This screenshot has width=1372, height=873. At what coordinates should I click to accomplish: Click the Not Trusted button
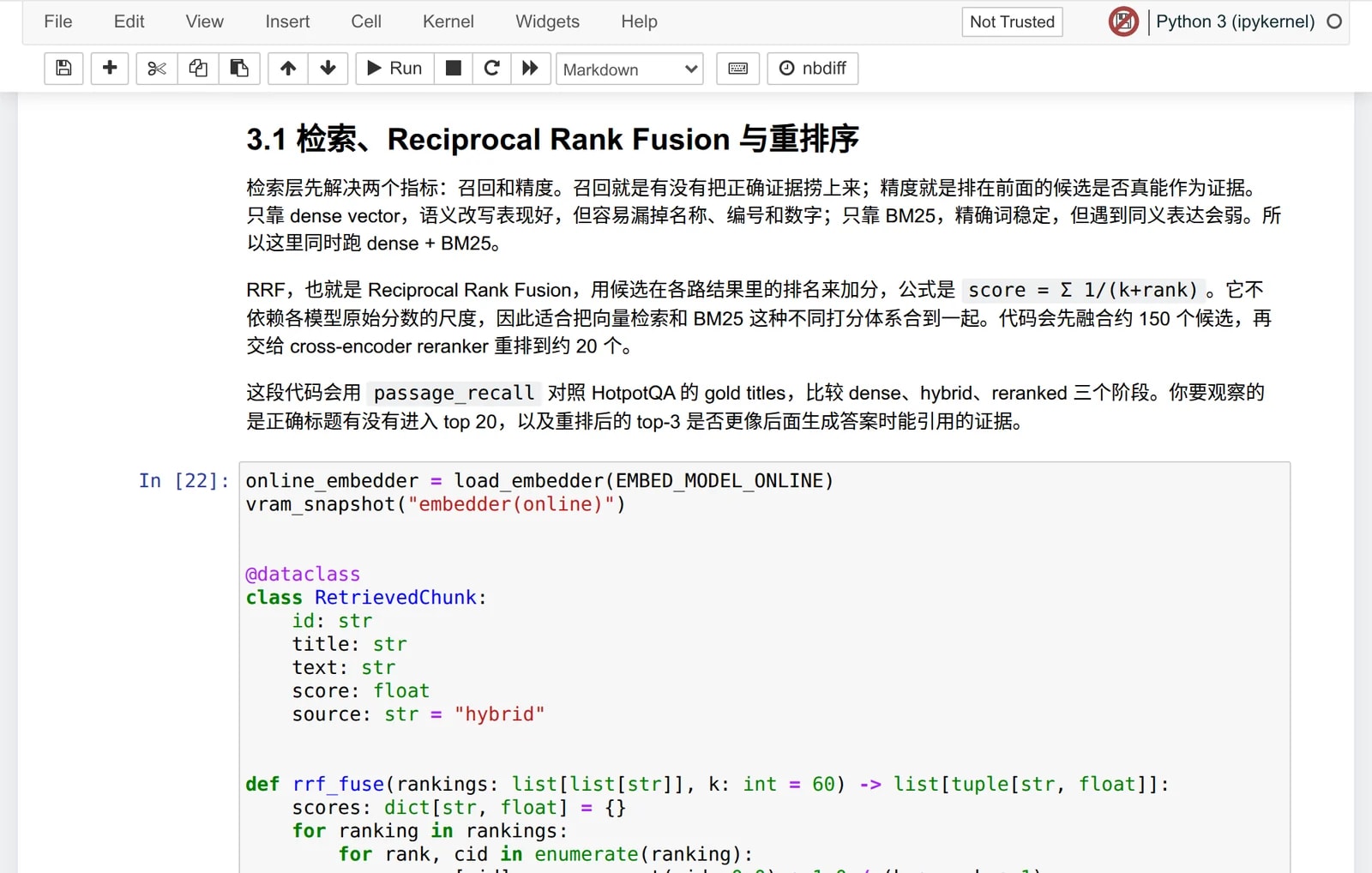point(1012,22)
